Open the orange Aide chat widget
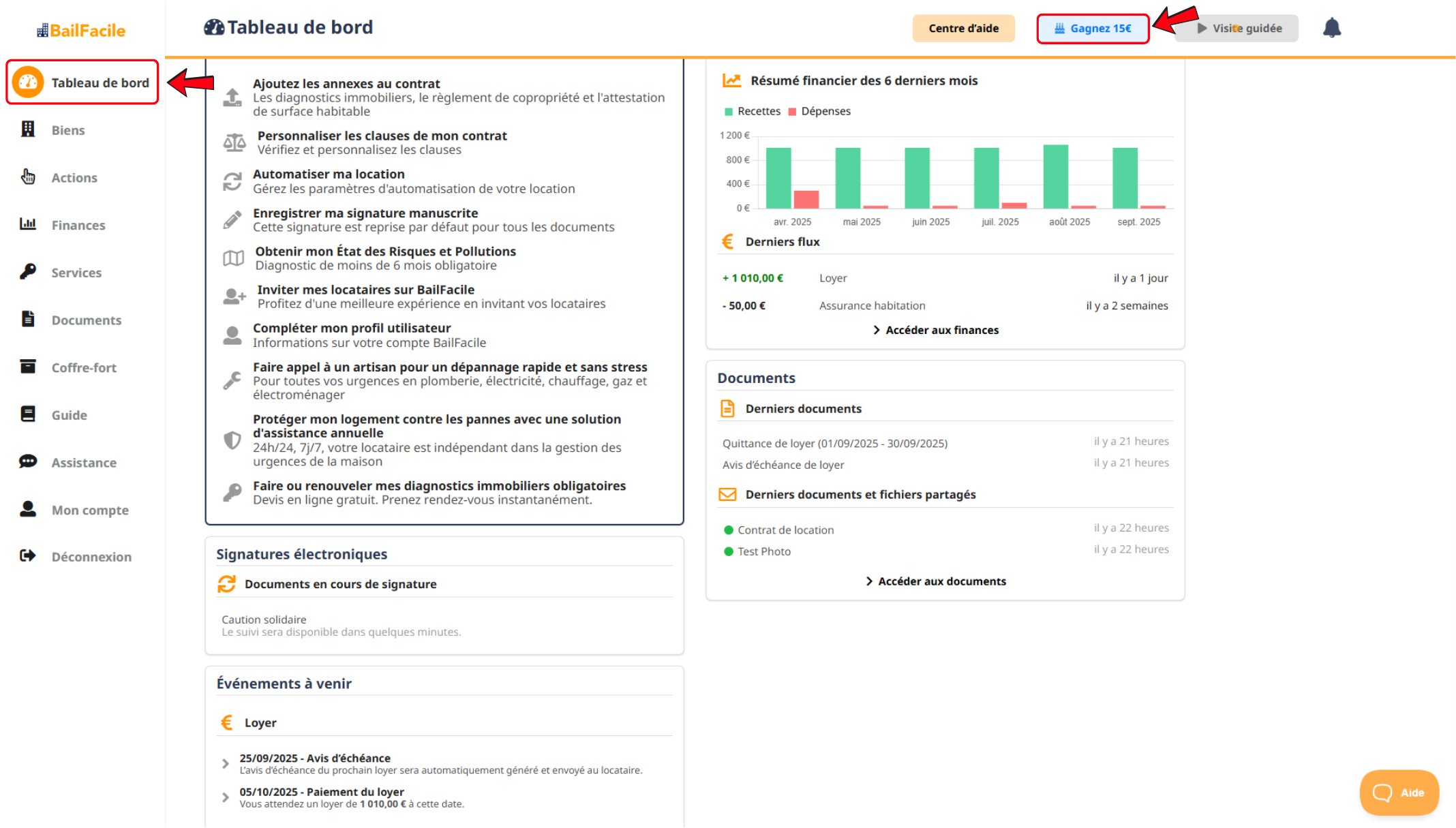The image size is (1456, 828). point(1399,793)
